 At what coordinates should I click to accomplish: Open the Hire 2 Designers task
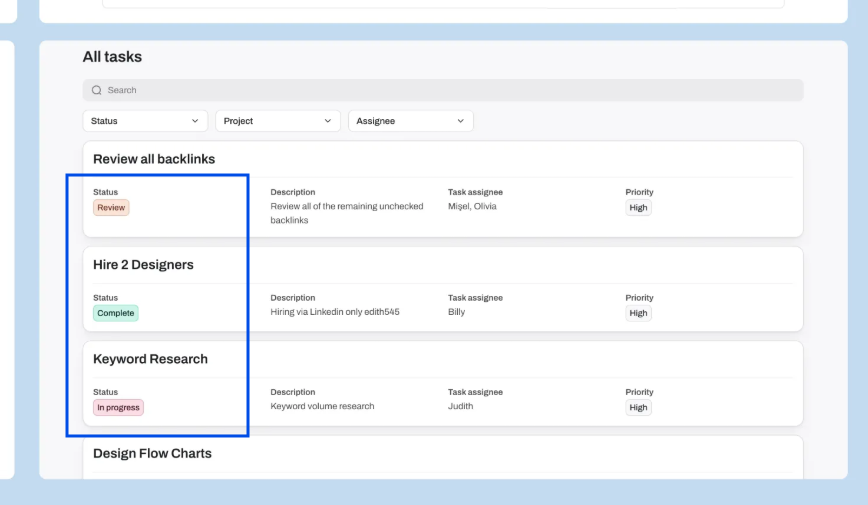tap(143, 265)
